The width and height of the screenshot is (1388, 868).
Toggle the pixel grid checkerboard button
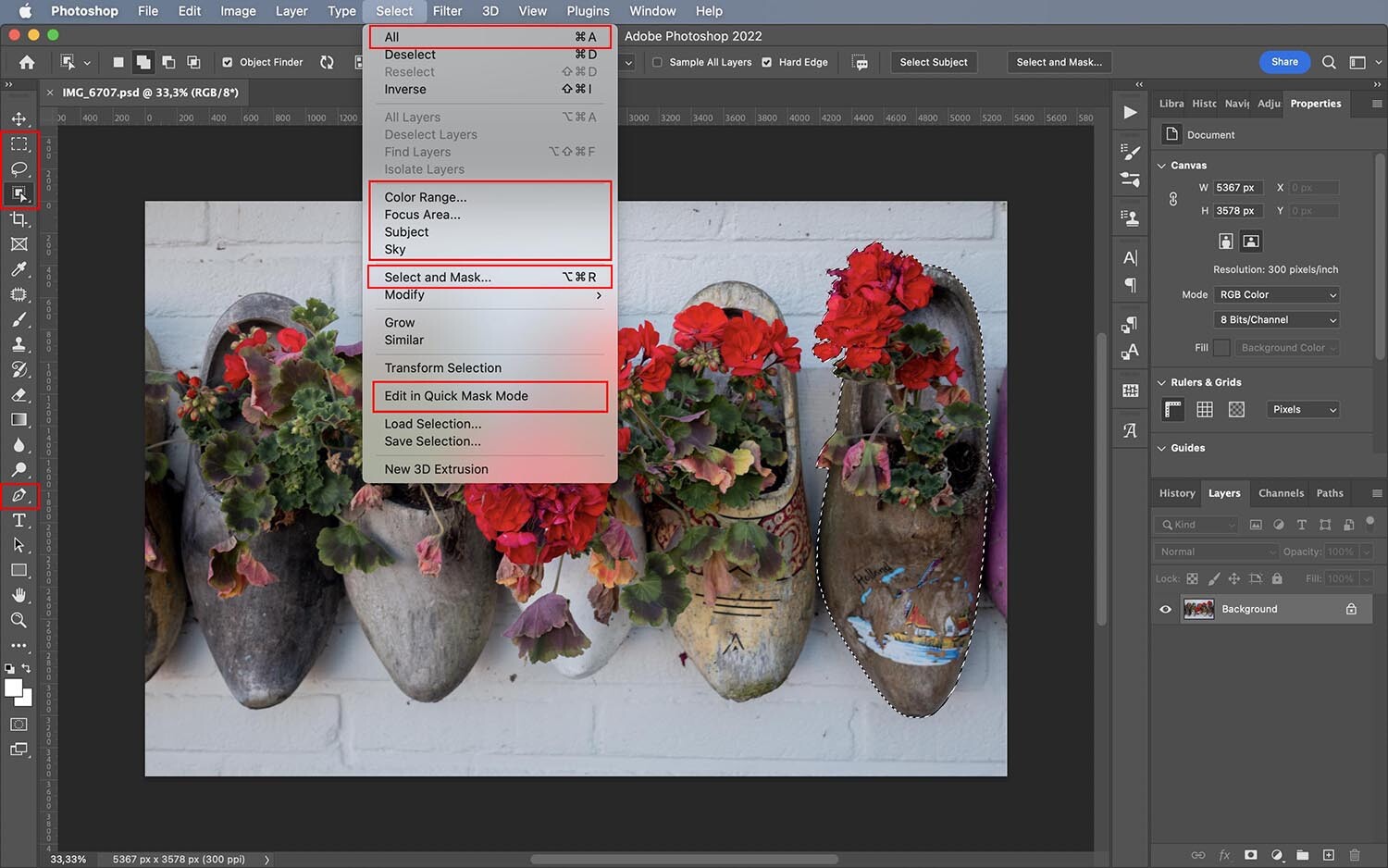coord(1236,409)
